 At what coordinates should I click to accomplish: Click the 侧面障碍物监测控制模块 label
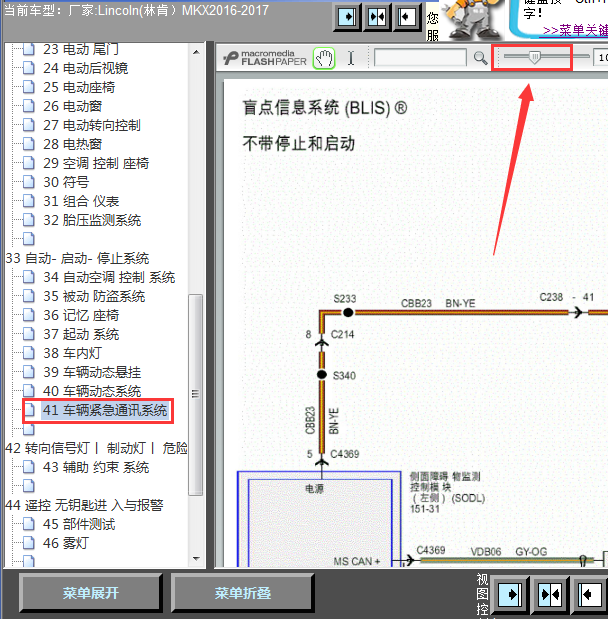[447, 492]
